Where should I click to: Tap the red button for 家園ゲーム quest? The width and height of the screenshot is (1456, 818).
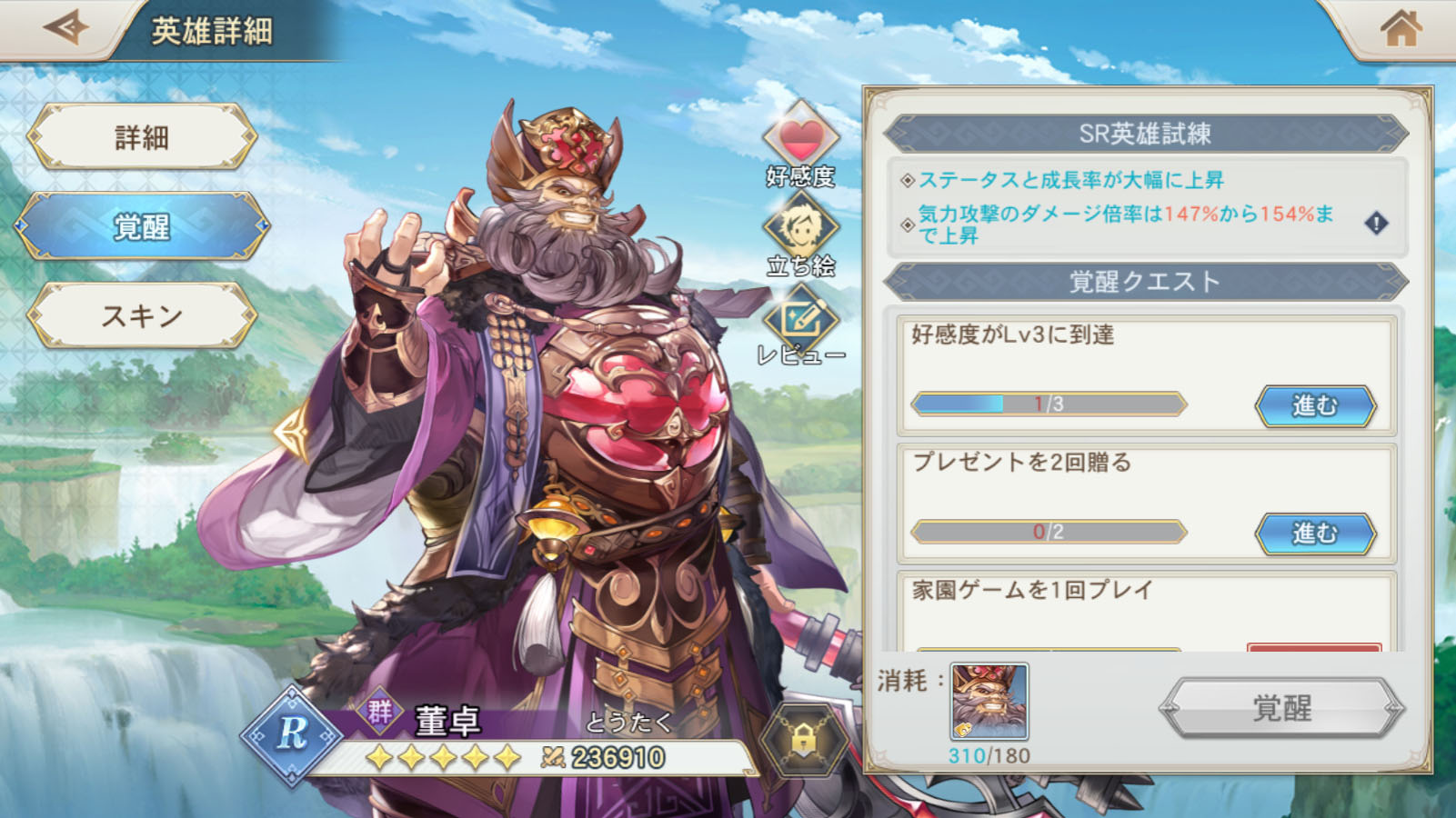pyautogui.click(x=1314, y=647)
